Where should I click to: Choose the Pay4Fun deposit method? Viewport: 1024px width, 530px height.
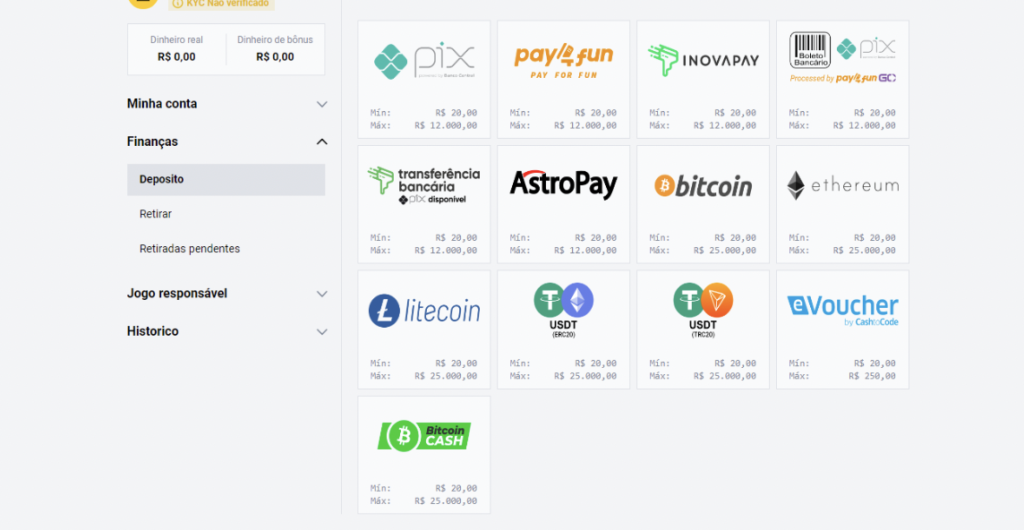564,79
